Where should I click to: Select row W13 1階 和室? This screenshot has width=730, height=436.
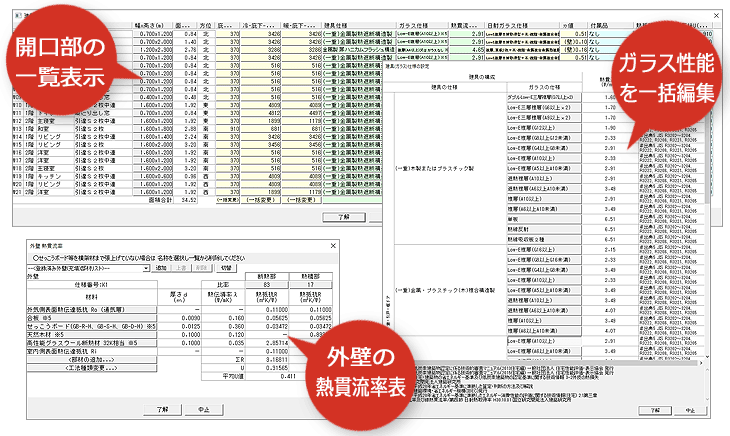(73, 129)
